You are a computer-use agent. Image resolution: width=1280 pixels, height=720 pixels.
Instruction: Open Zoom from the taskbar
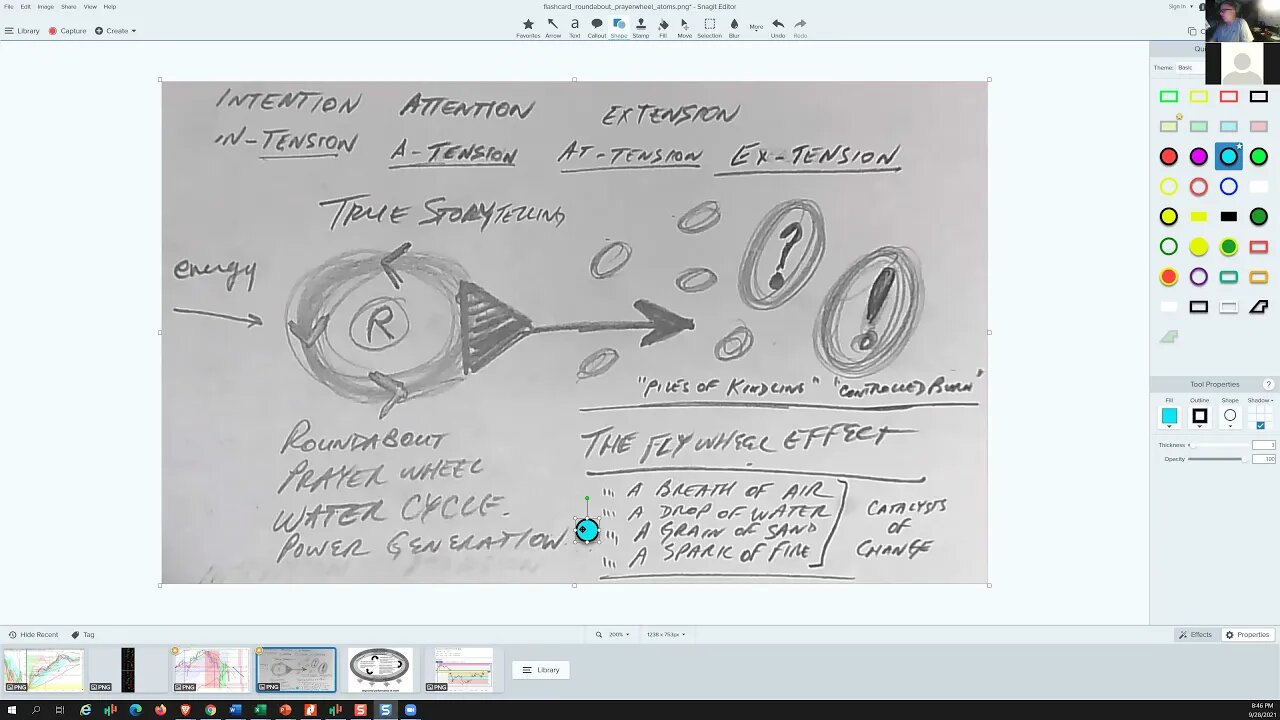point(410,710)
